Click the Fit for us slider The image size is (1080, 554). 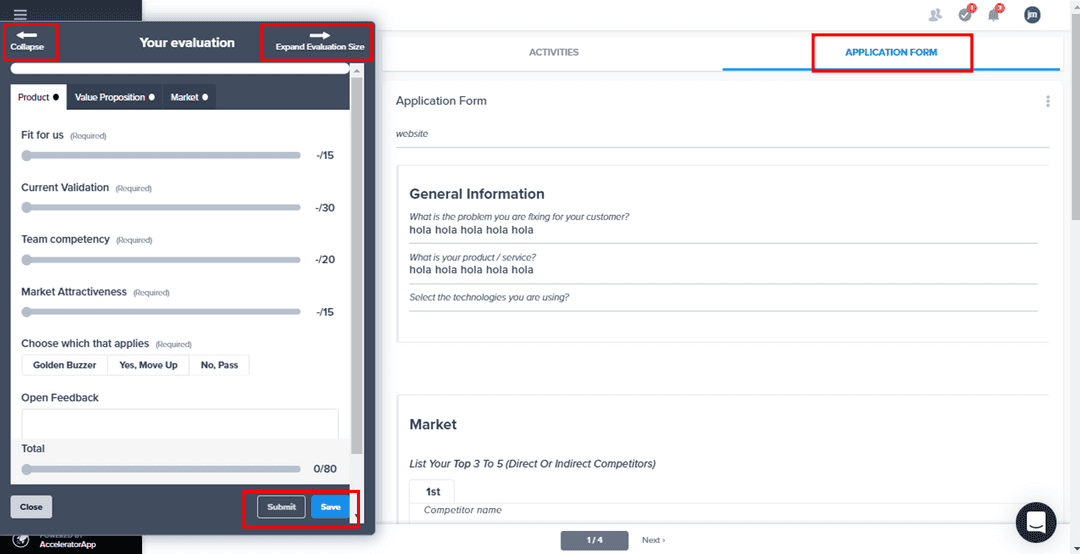tap(160, 155)
